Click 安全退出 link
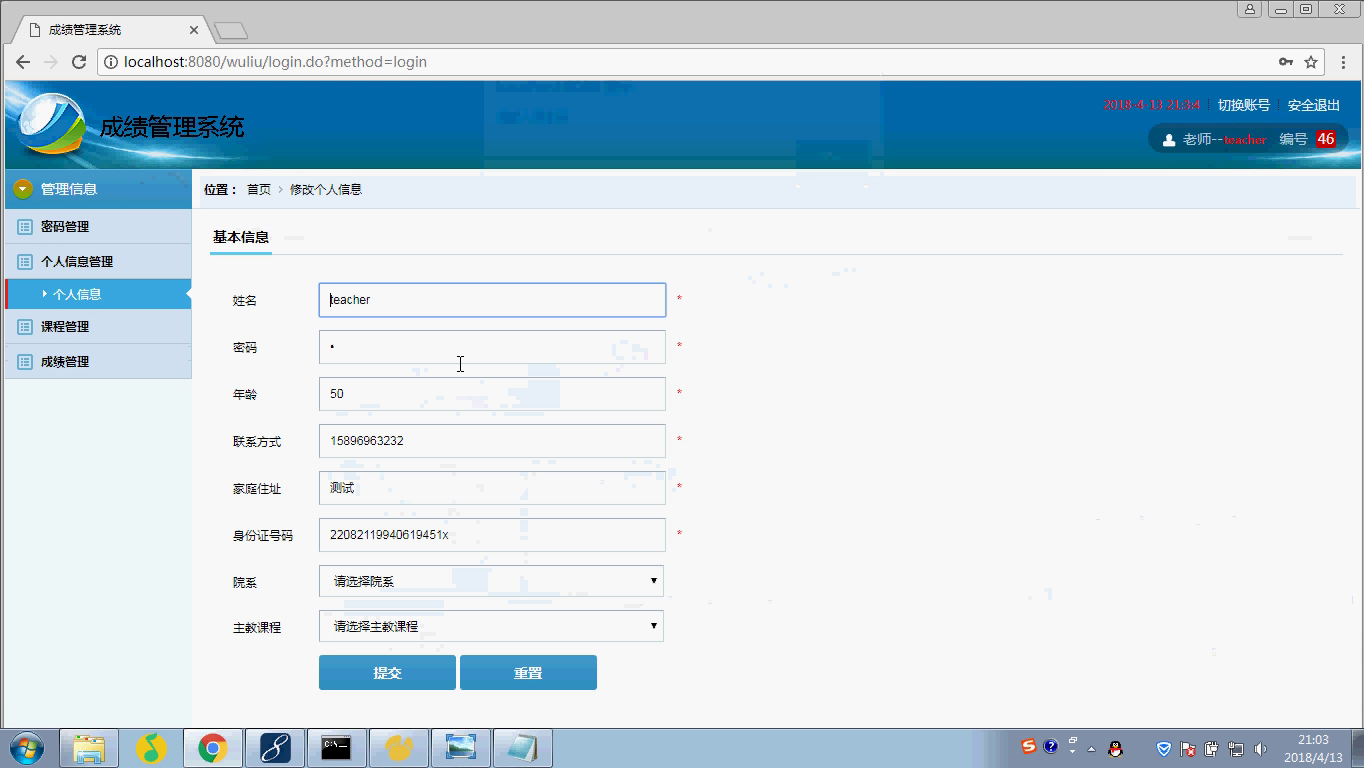 click(x=1314, y=105)
